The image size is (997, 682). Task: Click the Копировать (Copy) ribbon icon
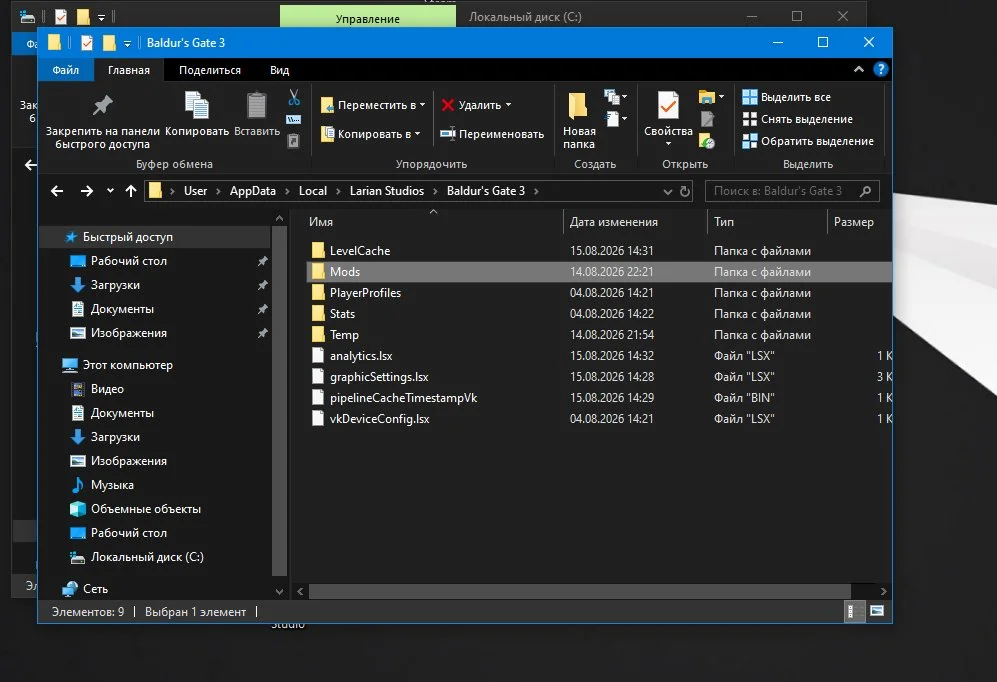coord(196,106)
